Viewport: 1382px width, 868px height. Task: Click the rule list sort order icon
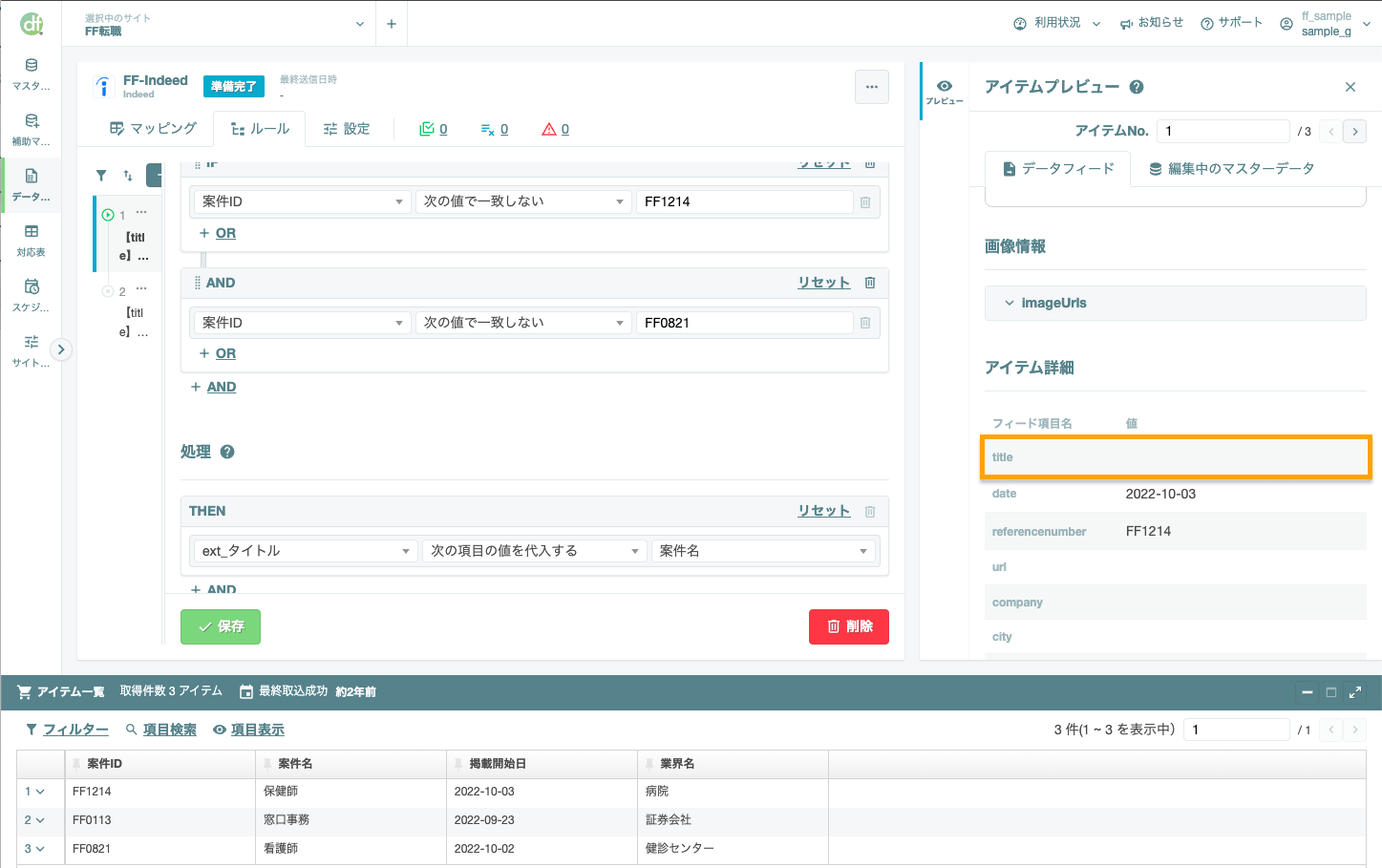coord(128,176)
